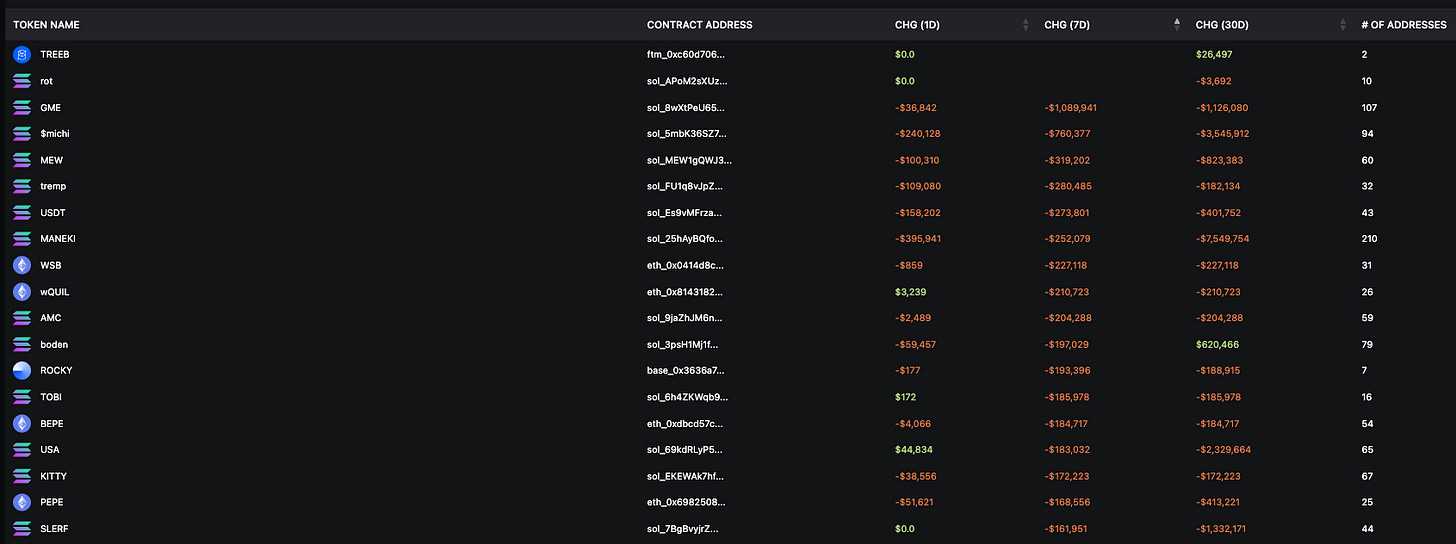This screenshot has width=1456, height=544.
Task: Click the Solana icon beside USDT
Action: click(x=22, y=213)
